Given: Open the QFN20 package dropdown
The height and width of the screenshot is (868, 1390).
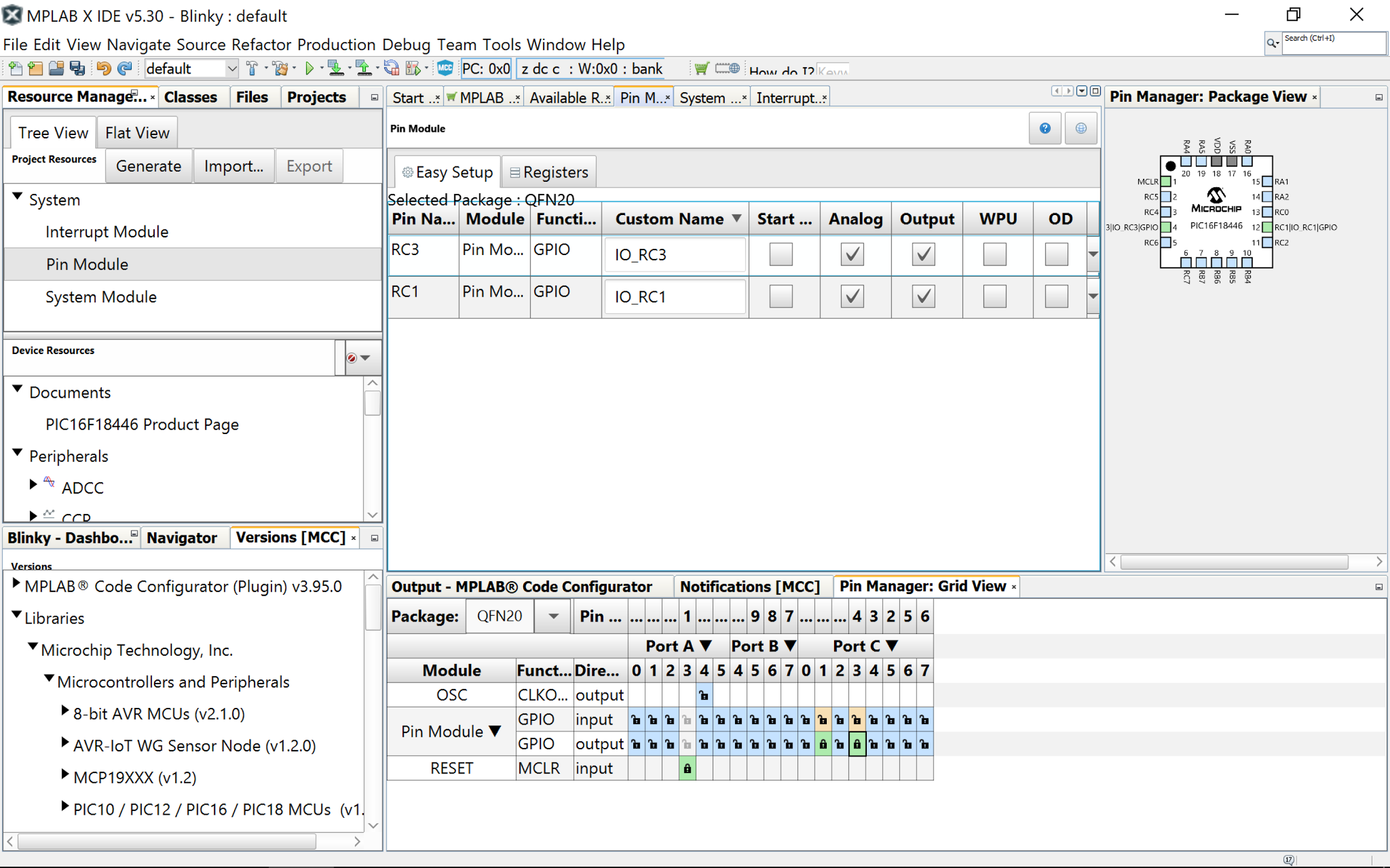Looking at the screenshot, I should [553, 616].
